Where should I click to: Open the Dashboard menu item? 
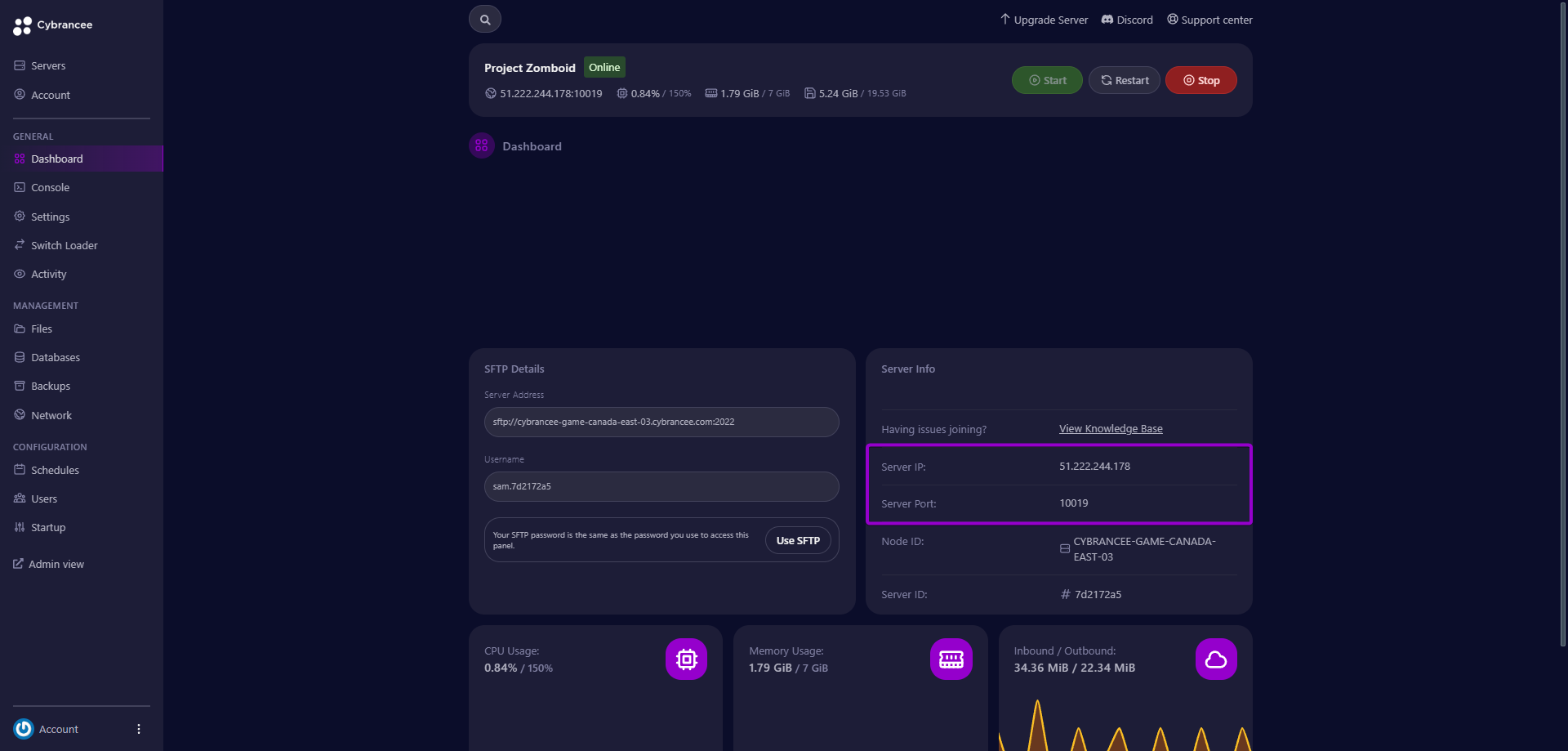56,159
